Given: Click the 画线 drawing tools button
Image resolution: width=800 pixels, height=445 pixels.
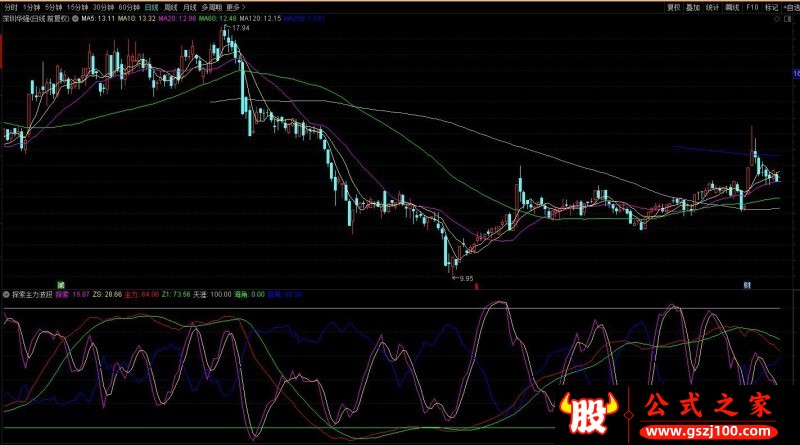Looking at the screenshot, I should point(732,7).
